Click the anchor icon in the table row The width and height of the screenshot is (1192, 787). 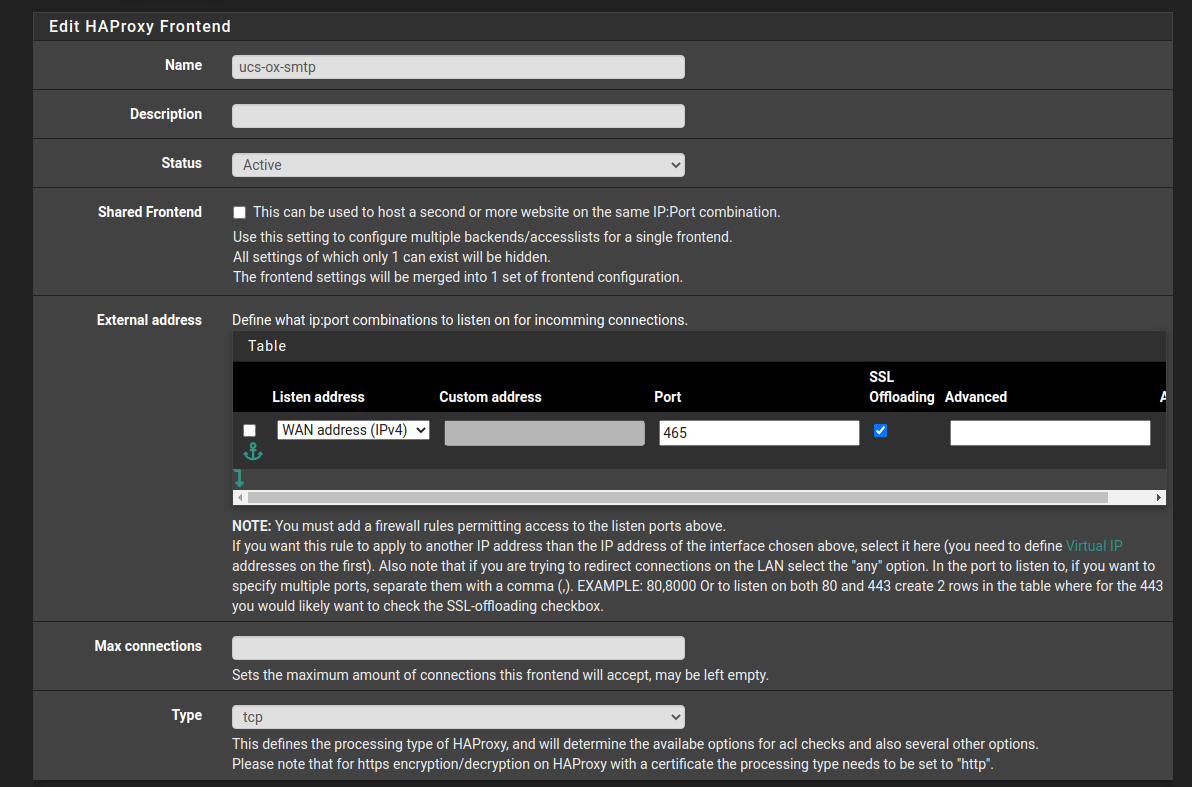(253, 452)
